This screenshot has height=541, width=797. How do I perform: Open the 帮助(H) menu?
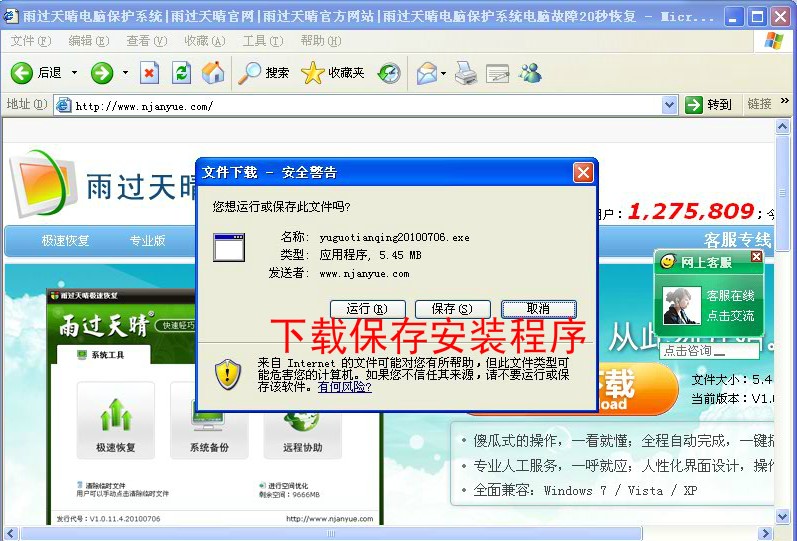click(x=320, y=41)
